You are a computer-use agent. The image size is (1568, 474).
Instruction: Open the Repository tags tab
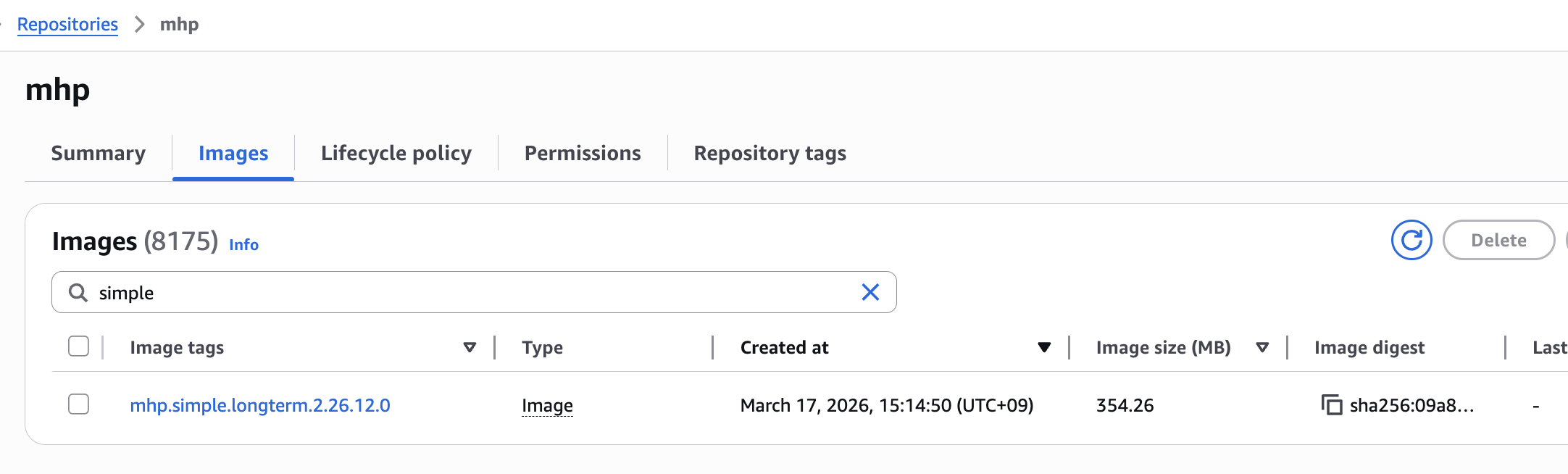tap(770, 154)
